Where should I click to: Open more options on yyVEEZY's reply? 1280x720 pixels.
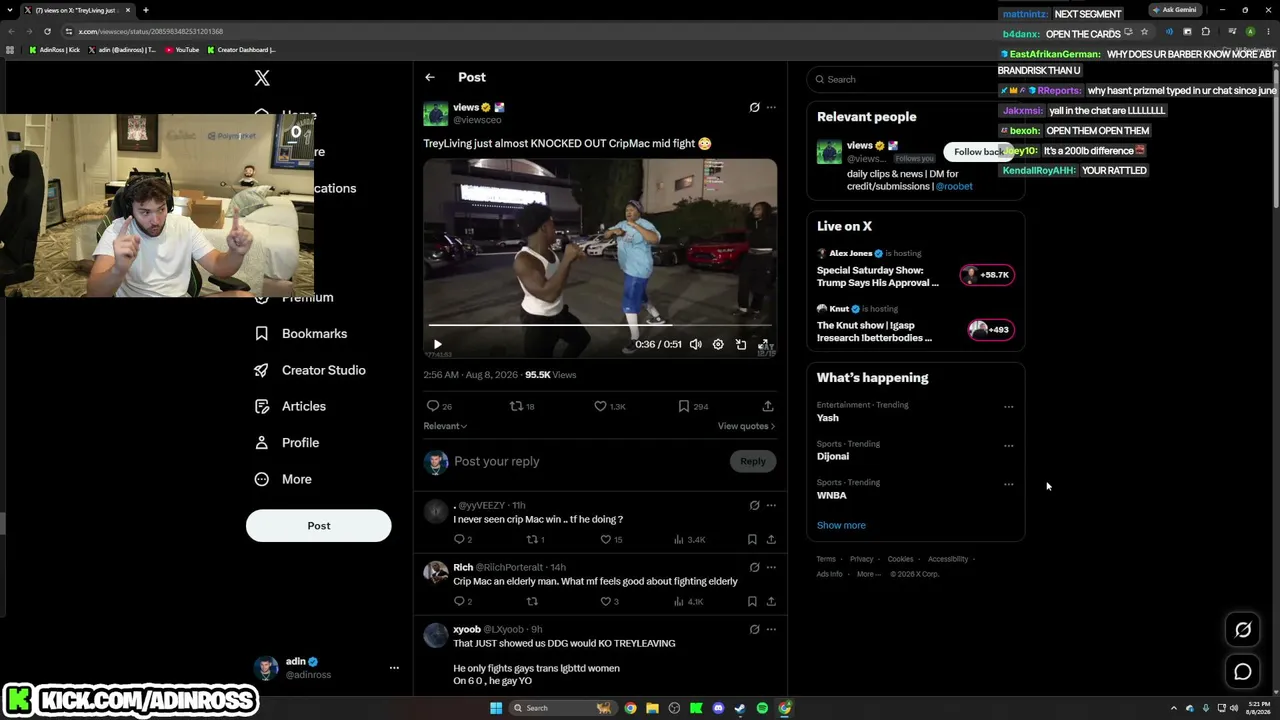[x=771, y=505]
